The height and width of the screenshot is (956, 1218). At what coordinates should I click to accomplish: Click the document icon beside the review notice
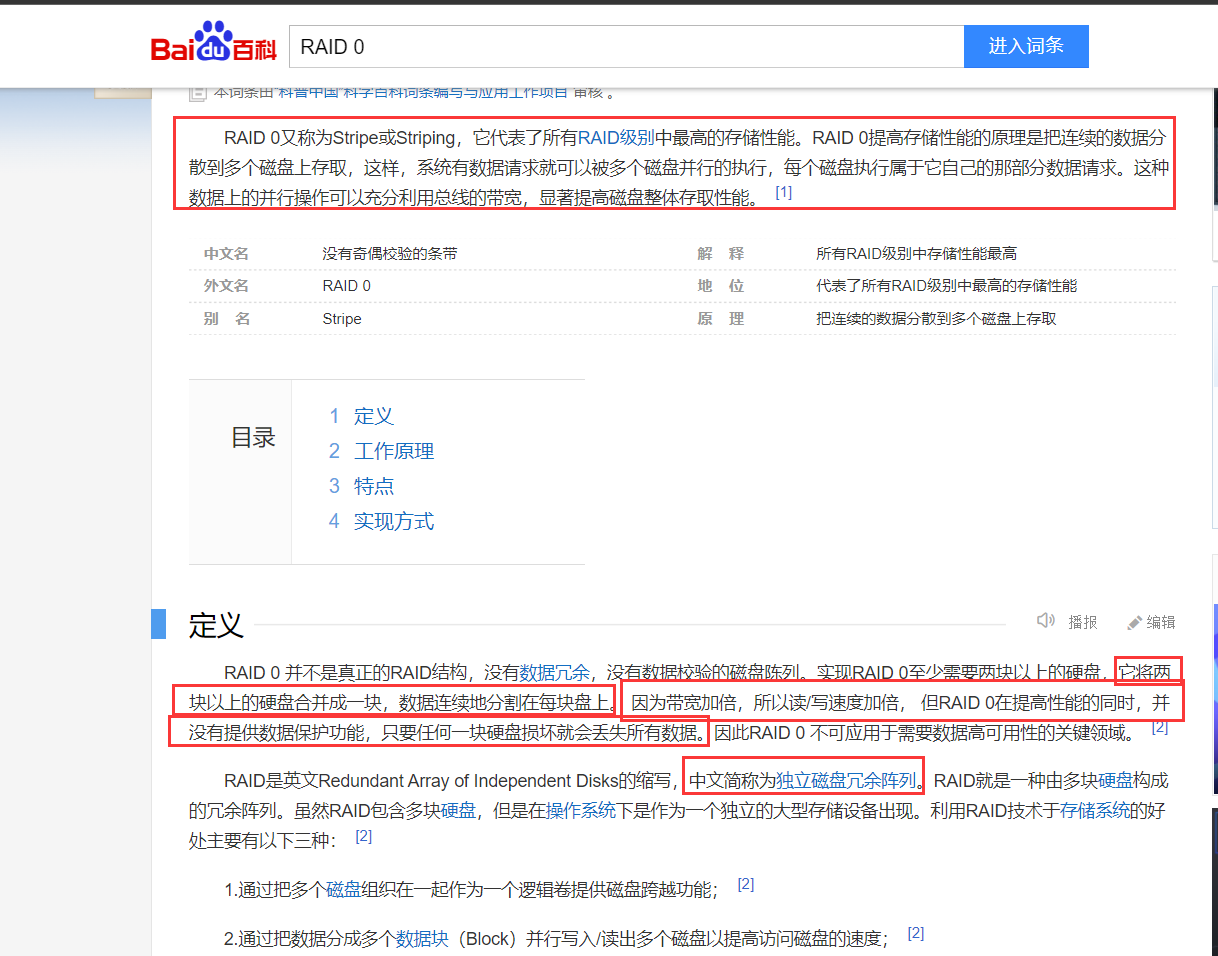click(198, 92)
